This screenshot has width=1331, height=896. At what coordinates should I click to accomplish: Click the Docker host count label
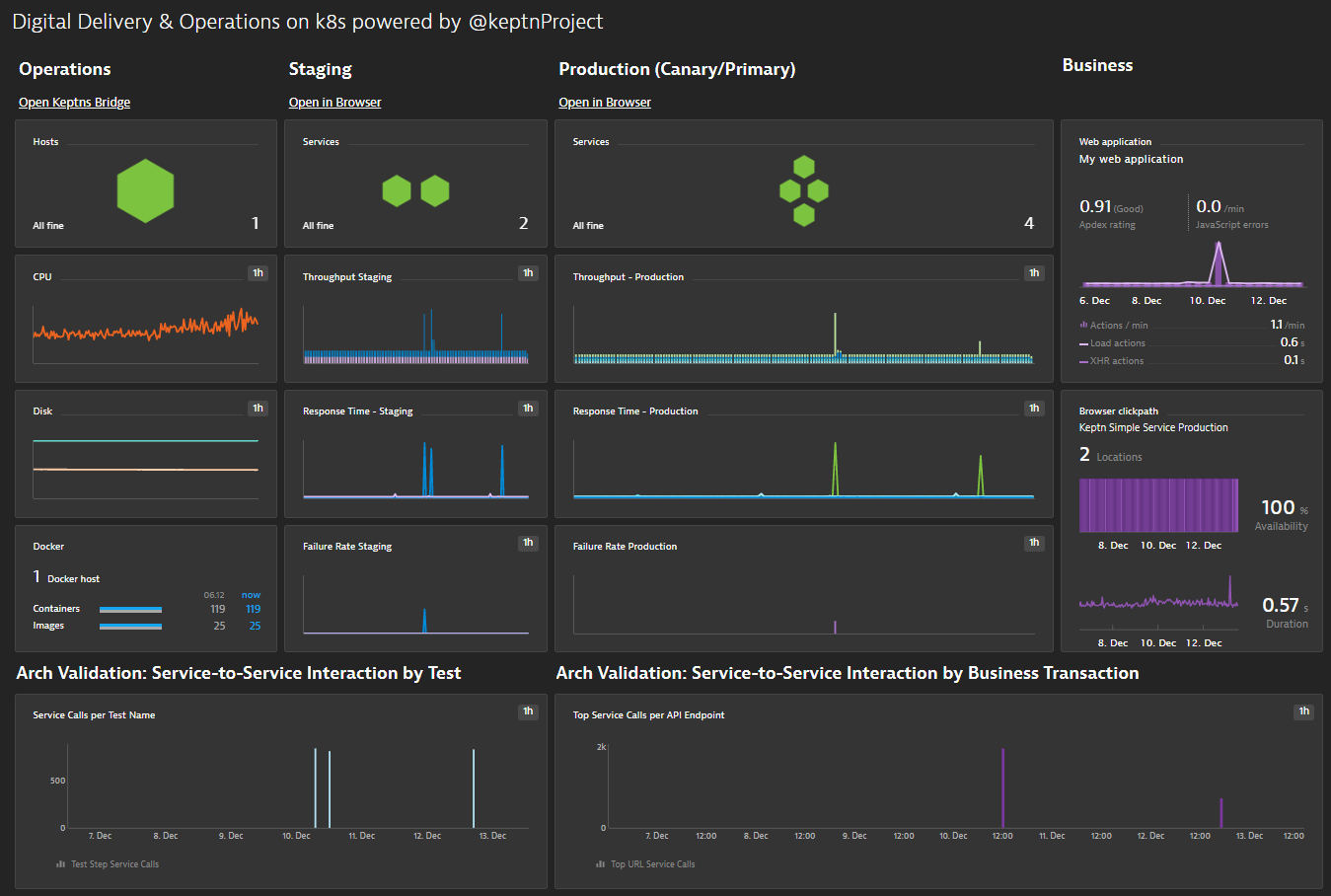point(66,577)
